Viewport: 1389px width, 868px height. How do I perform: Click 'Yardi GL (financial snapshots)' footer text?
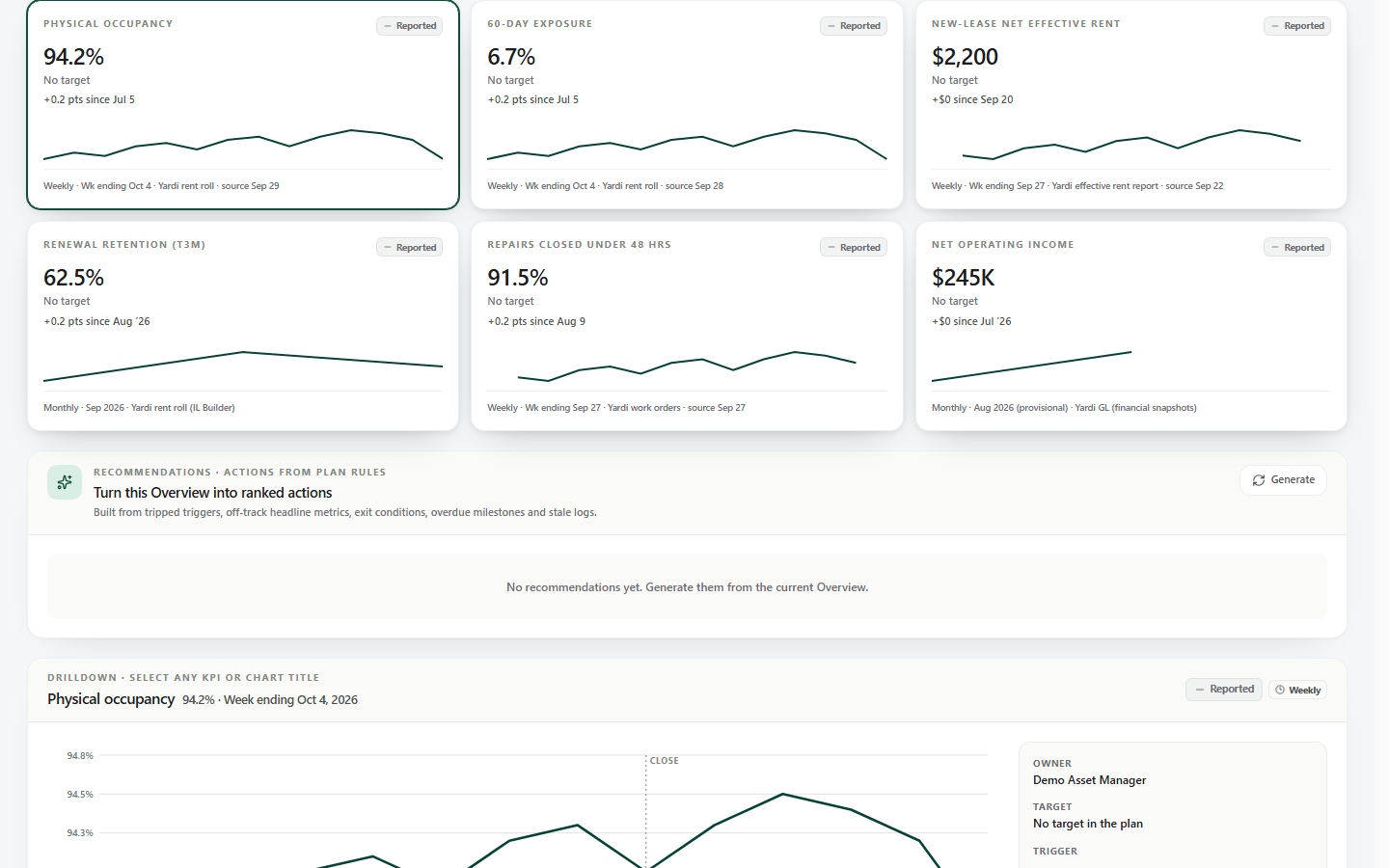[1135, 408]
